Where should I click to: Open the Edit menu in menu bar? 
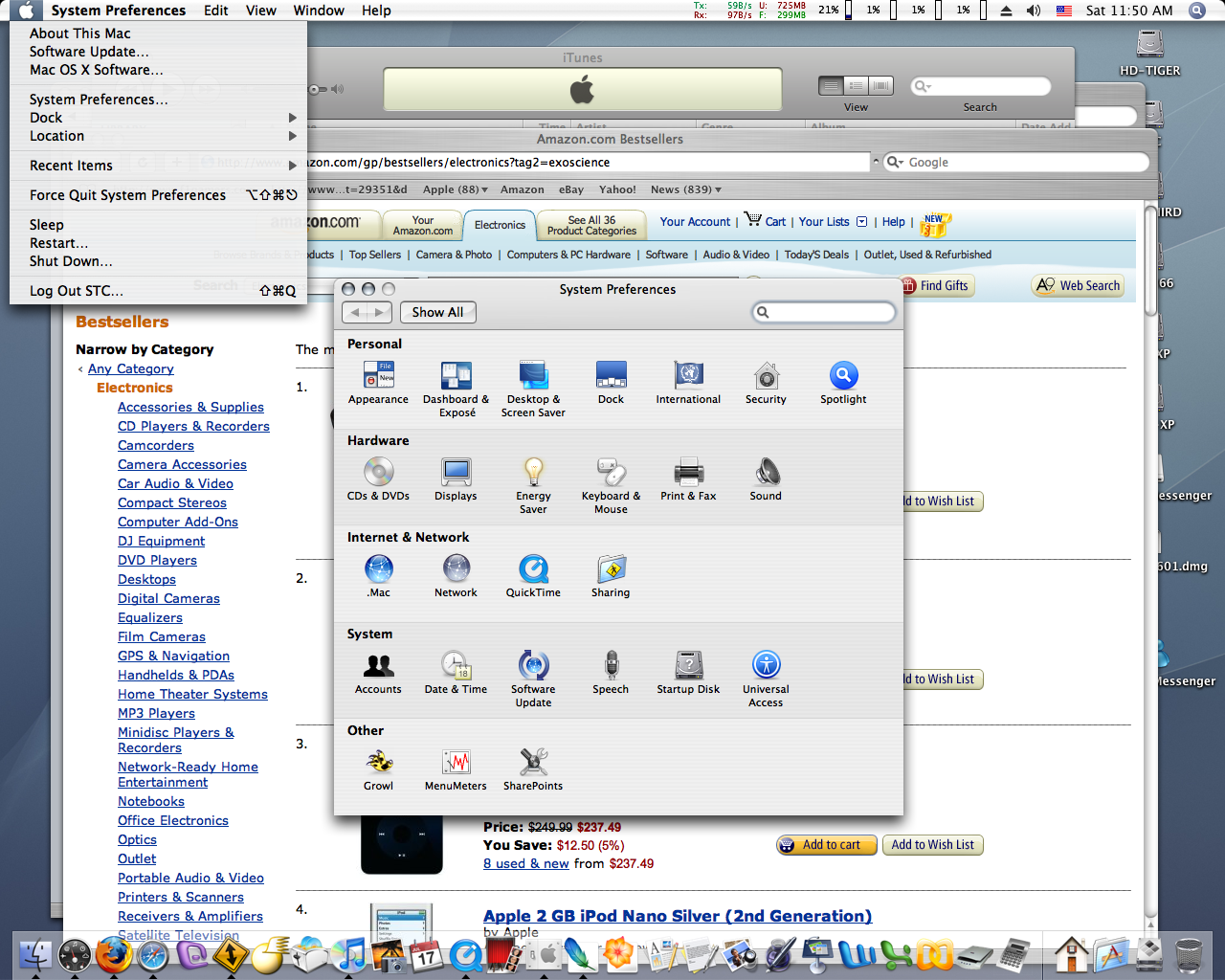click(x=216, y=11)
